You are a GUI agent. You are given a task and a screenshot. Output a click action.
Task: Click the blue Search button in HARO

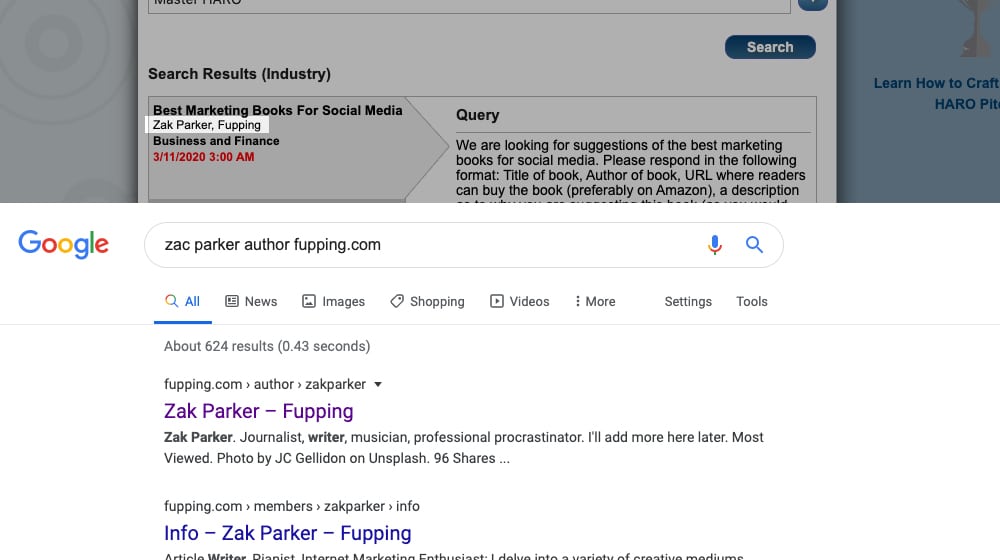click(x=770, y=47)
